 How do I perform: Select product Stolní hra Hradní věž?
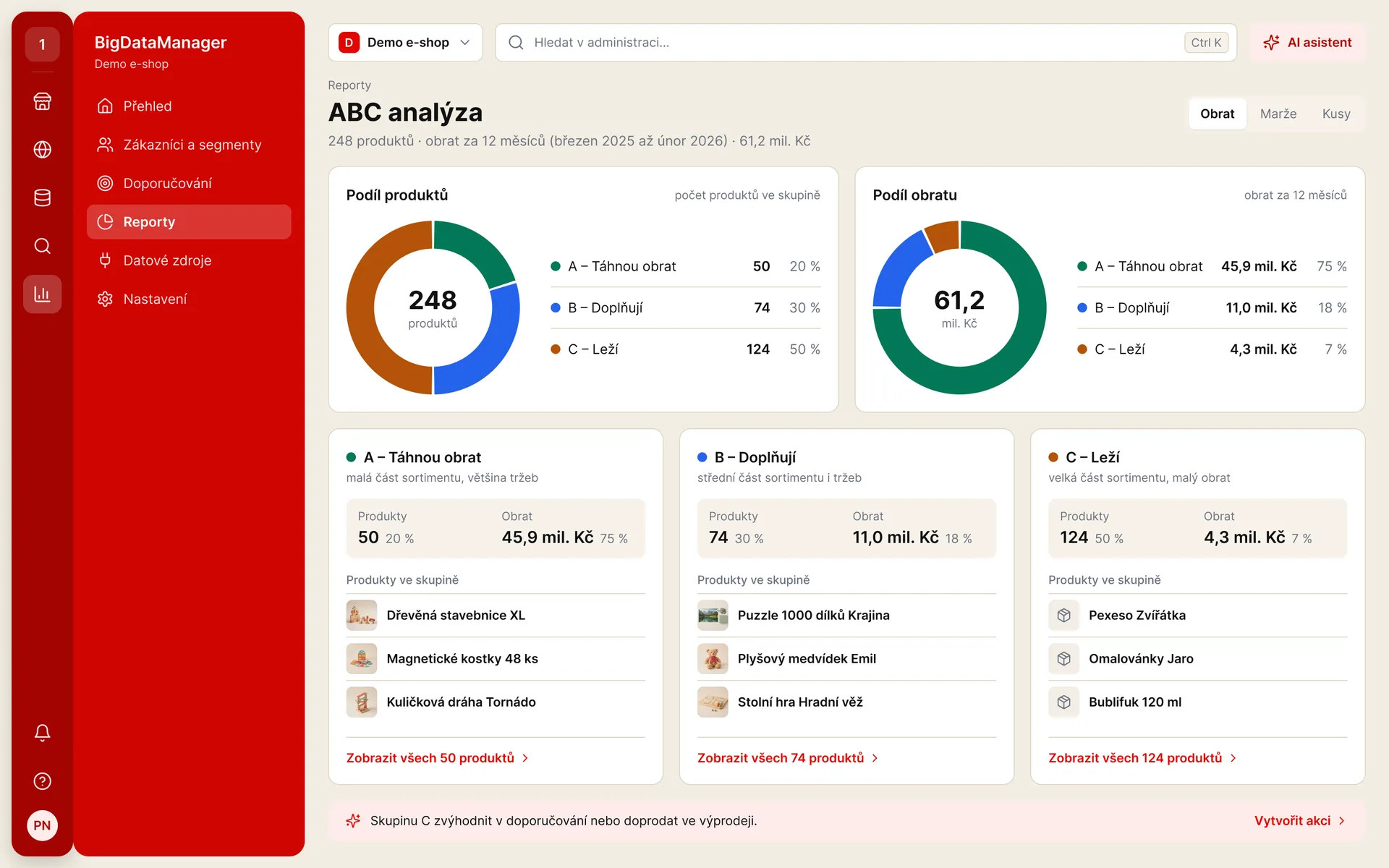tap(846, 702)
